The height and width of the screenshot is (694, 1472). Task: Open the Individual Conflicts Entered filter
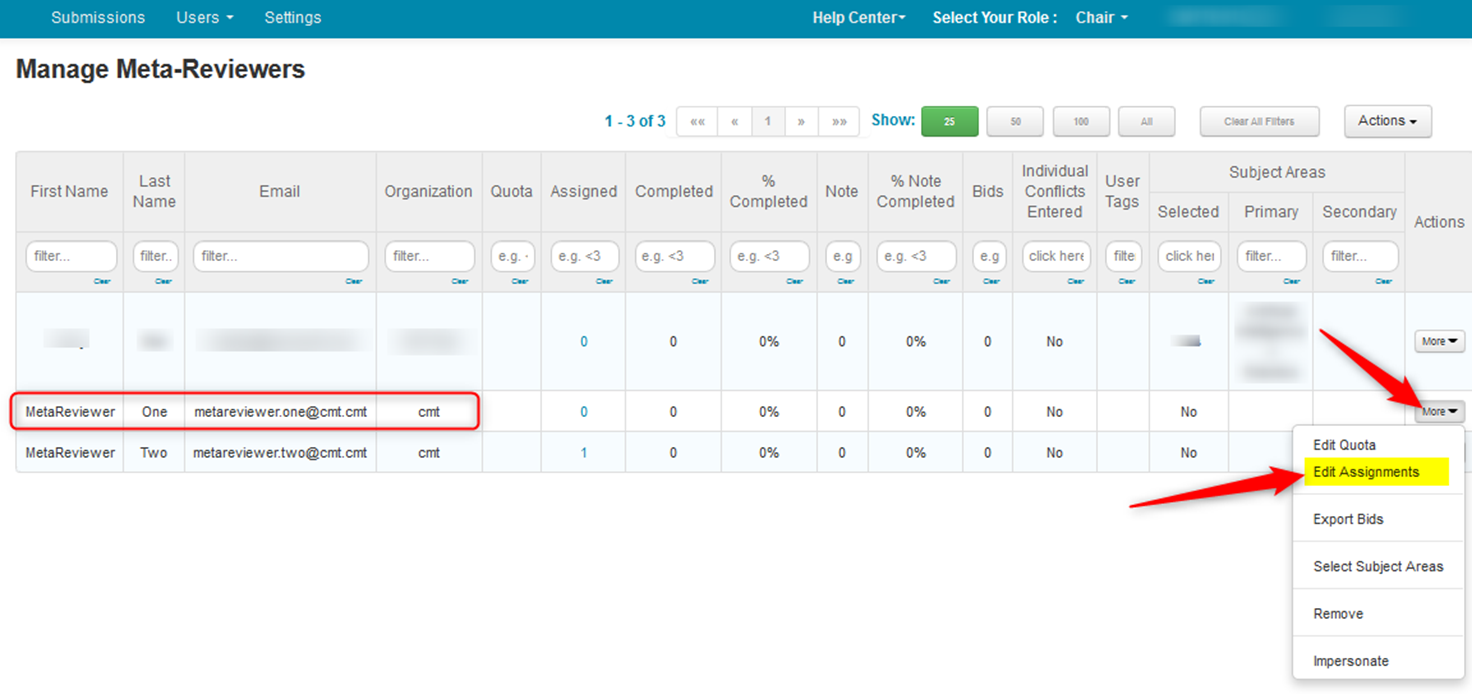point(1055,256)
